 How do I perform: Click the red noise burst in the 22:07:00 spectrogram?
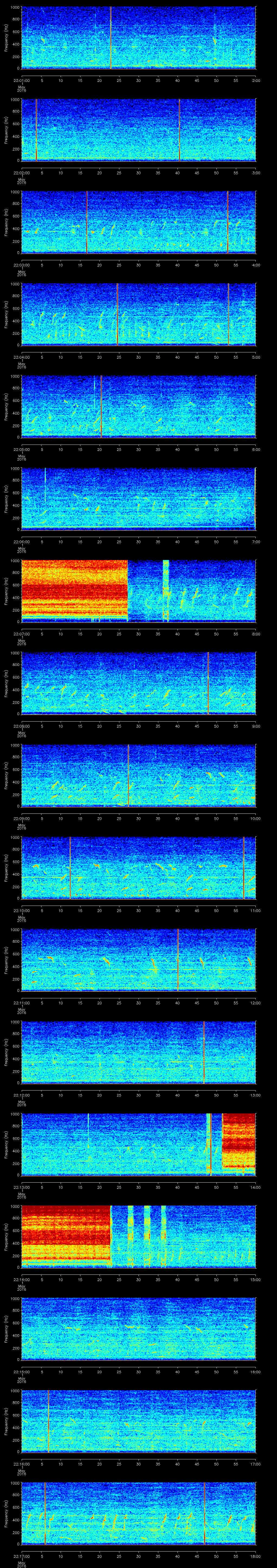[74, 590]
